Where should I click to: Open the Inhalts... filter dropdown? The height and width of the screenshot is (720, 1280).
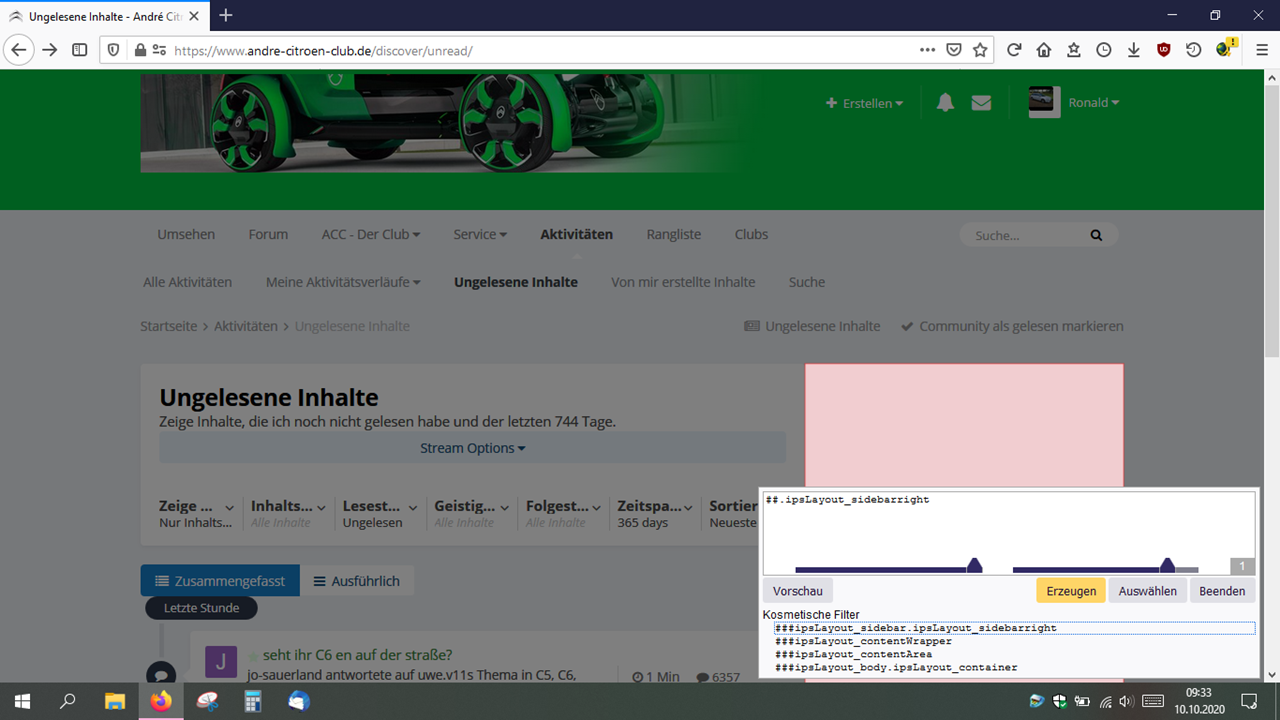tap(288, 513)
